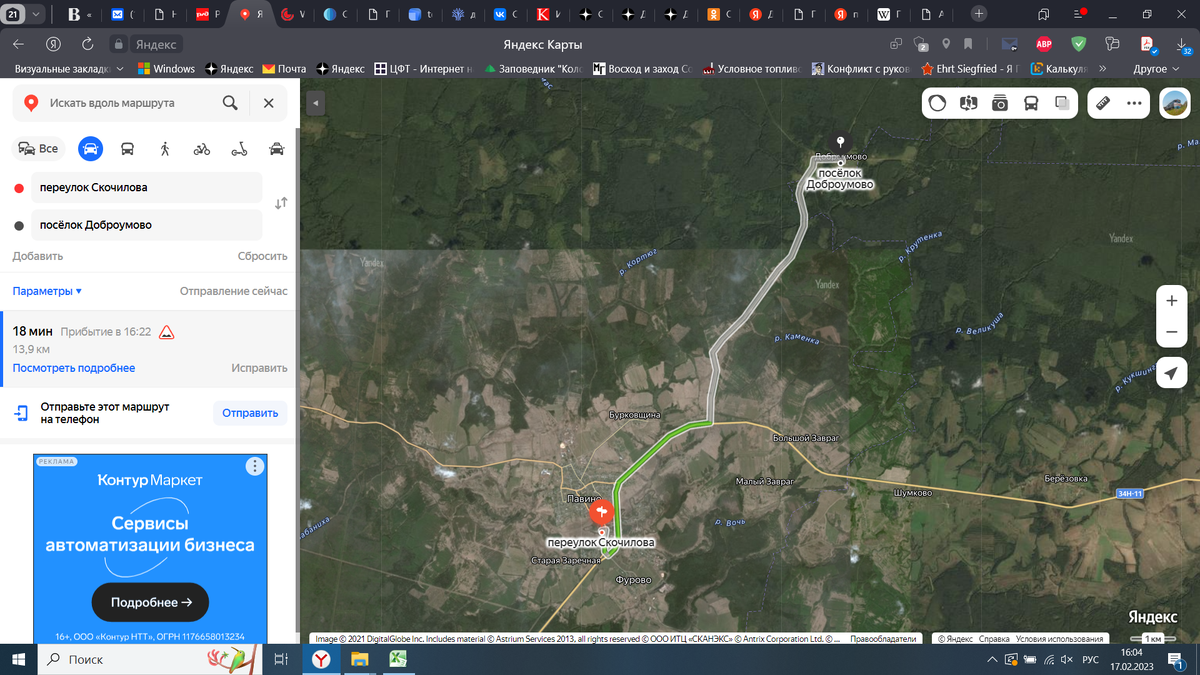Open the map tools three-dot menu
The image size is (1200, 675).
click(x=1134, y=103)
